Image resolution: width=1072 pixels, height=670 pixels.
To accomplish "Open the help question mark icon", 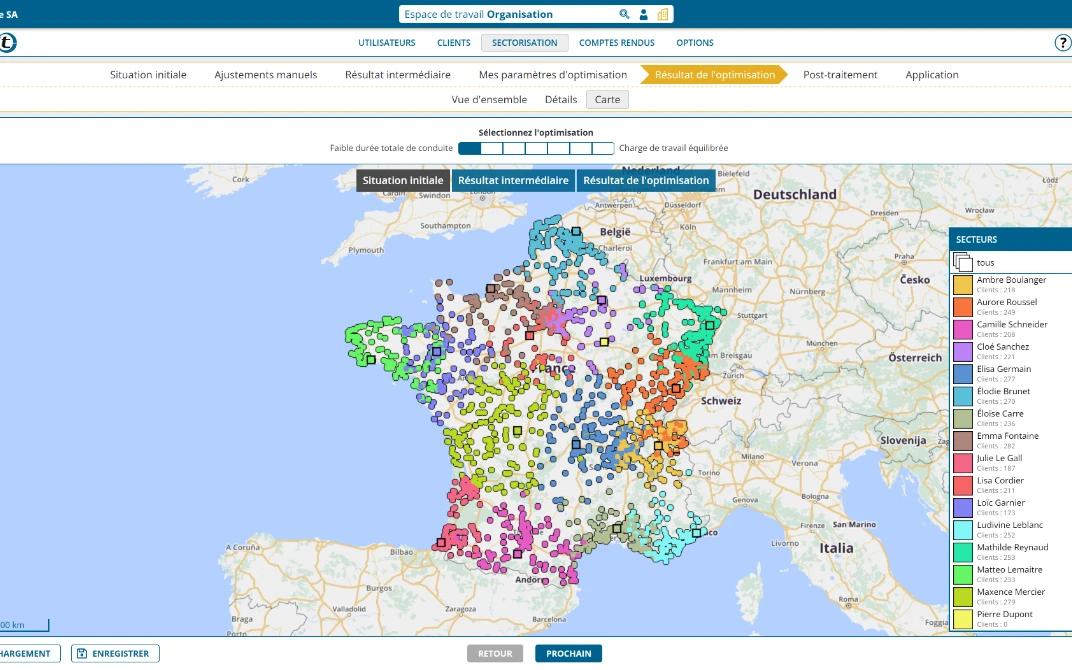I will (x=1062, y=43).
